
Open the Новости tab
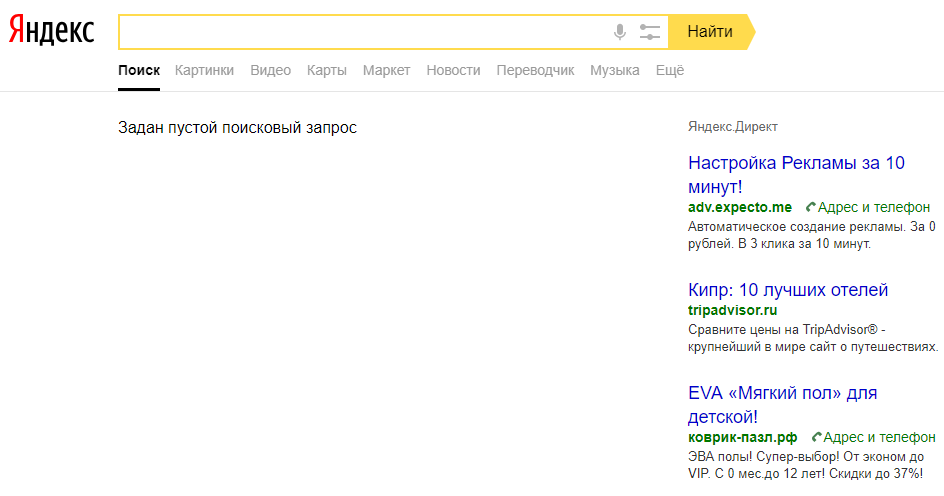453,70
